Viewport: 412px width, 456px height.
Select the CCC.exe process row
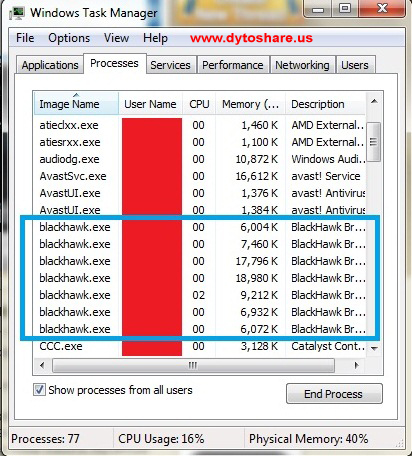pyautogui.click(x=200, y=346)
